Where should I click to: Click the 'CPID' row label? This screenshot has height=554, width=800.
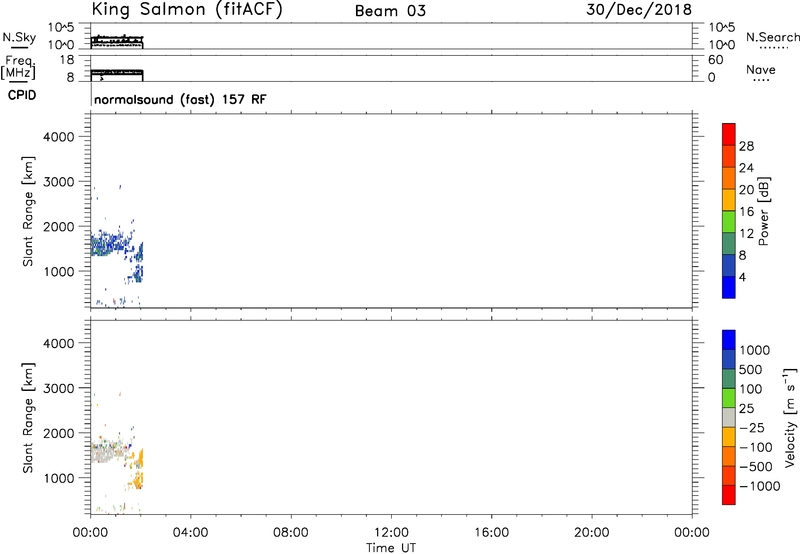[22, 95]
